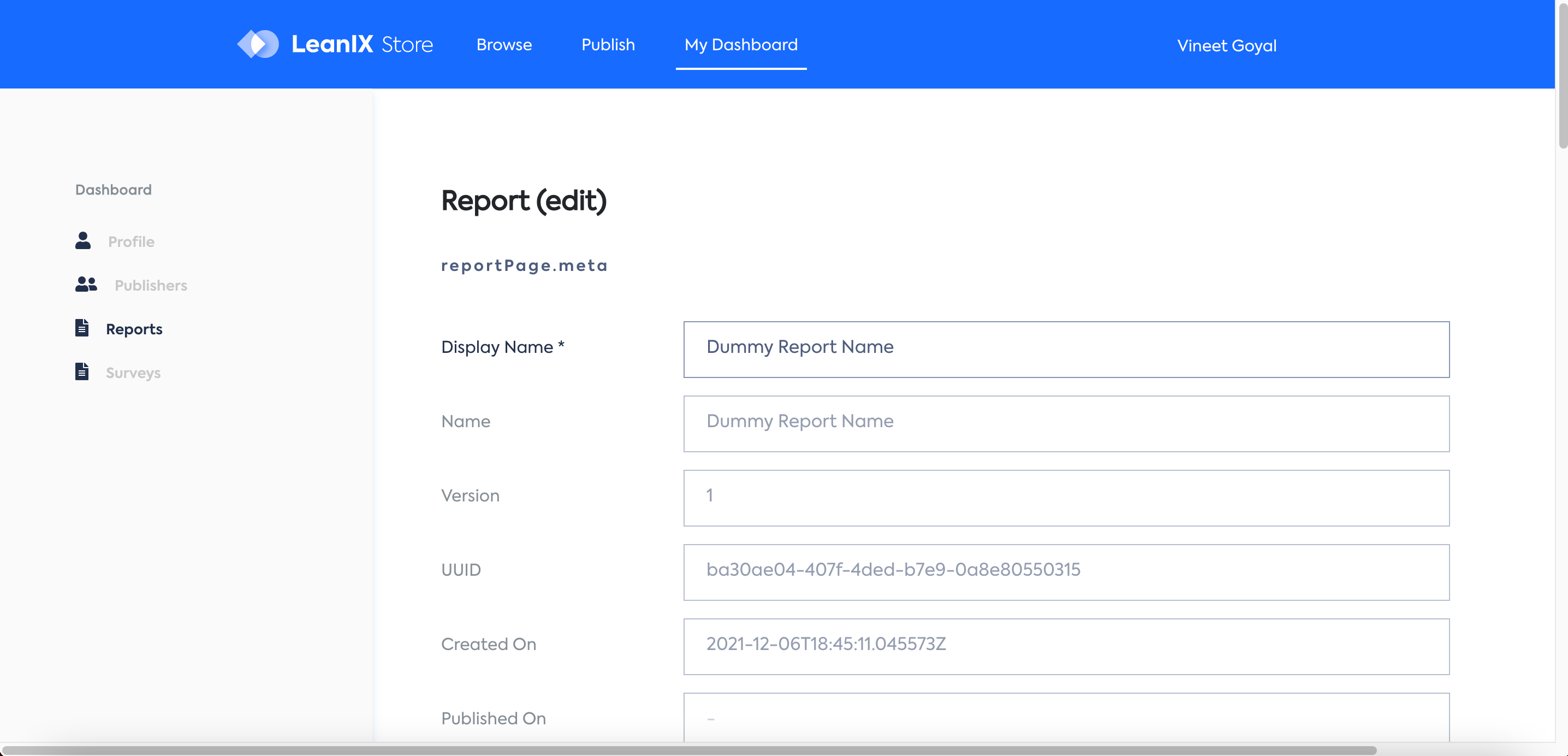
Task: Select the My Dashboard tab
Action: pos(740,44)
